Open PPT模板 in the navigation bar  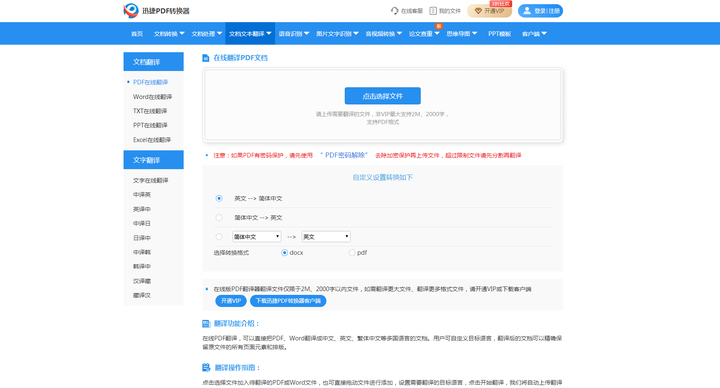[500, 34]
